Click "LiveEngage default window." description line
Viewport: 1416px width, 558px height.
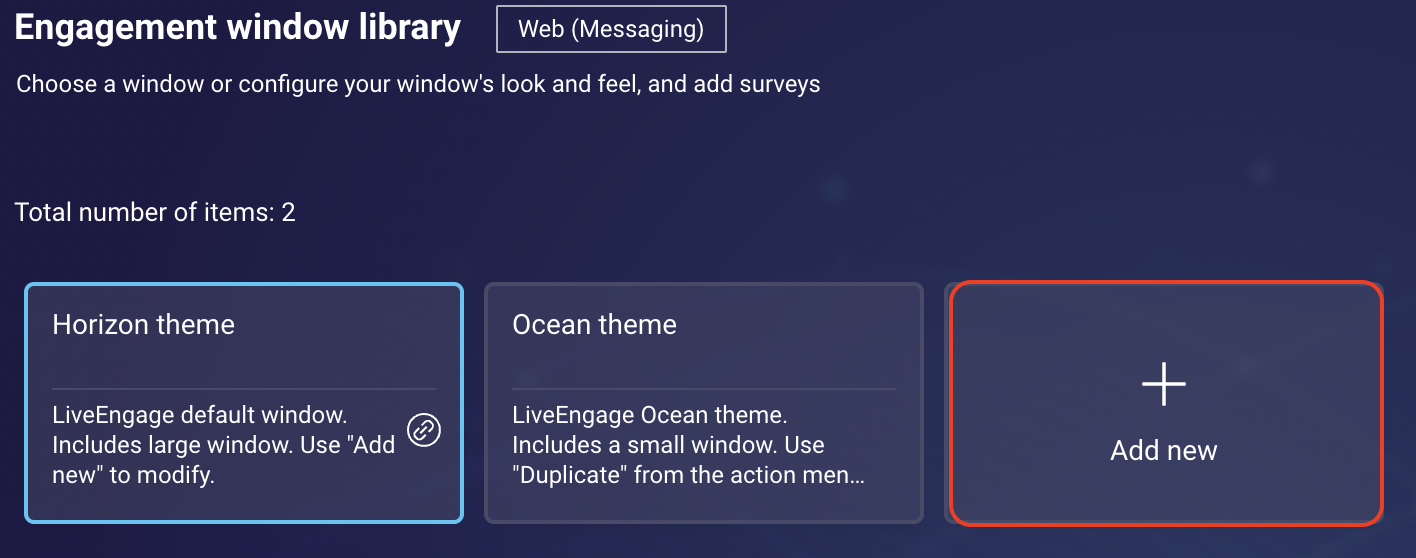pos(199,415)
